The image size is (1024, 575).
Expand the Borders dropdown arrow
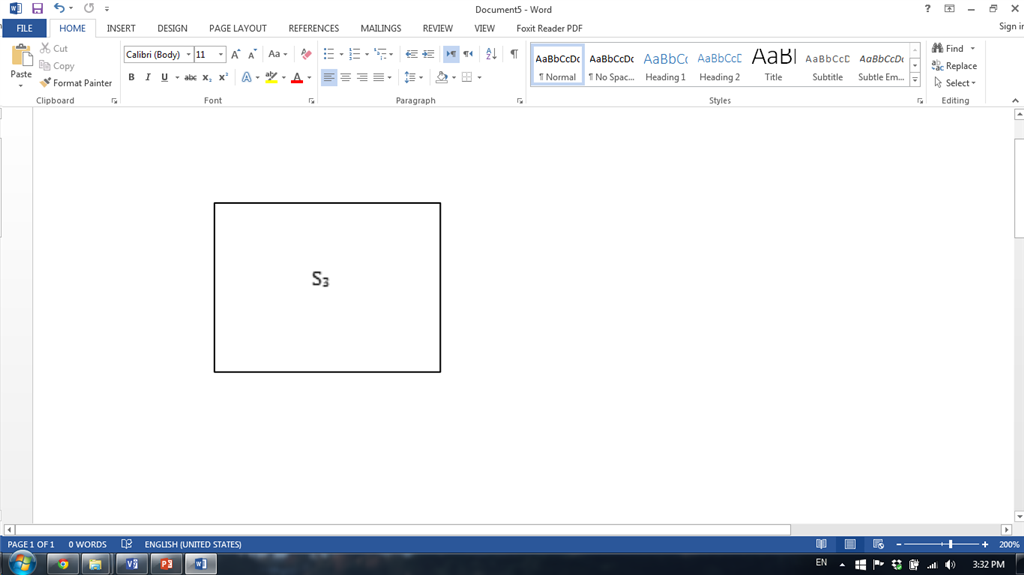tap(479, 77)
